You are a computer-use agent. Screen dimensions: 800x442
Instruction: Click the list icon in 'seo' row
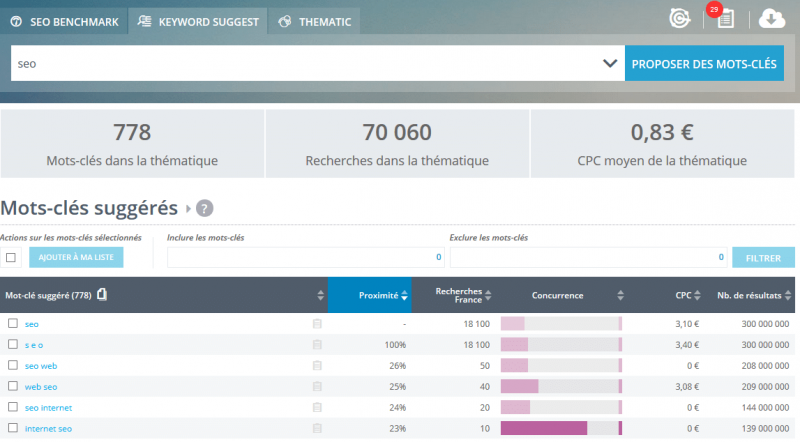point(317,324)
